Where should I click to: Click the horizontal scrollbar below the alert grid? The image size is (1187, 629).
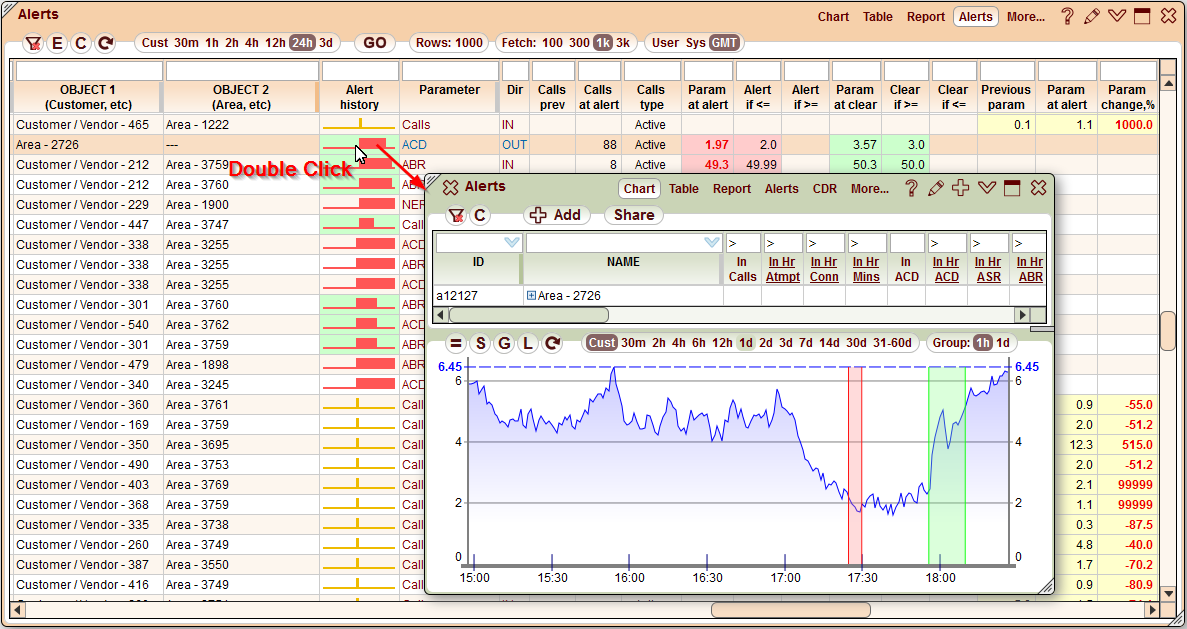(x=790, y=609)
